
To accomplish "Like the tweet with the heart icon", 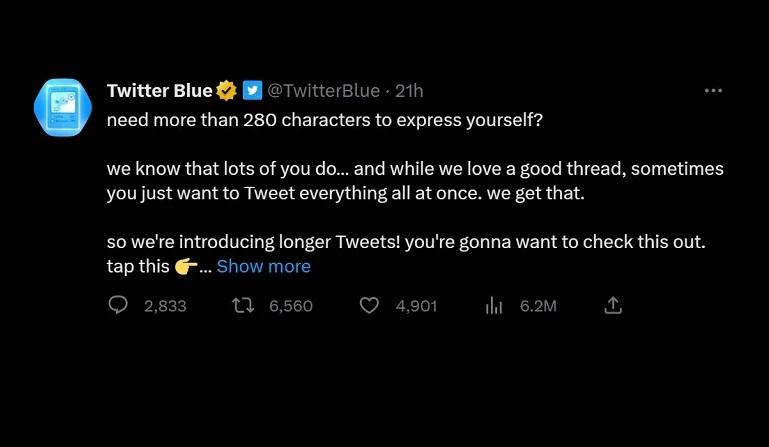I will coord(369,305).
